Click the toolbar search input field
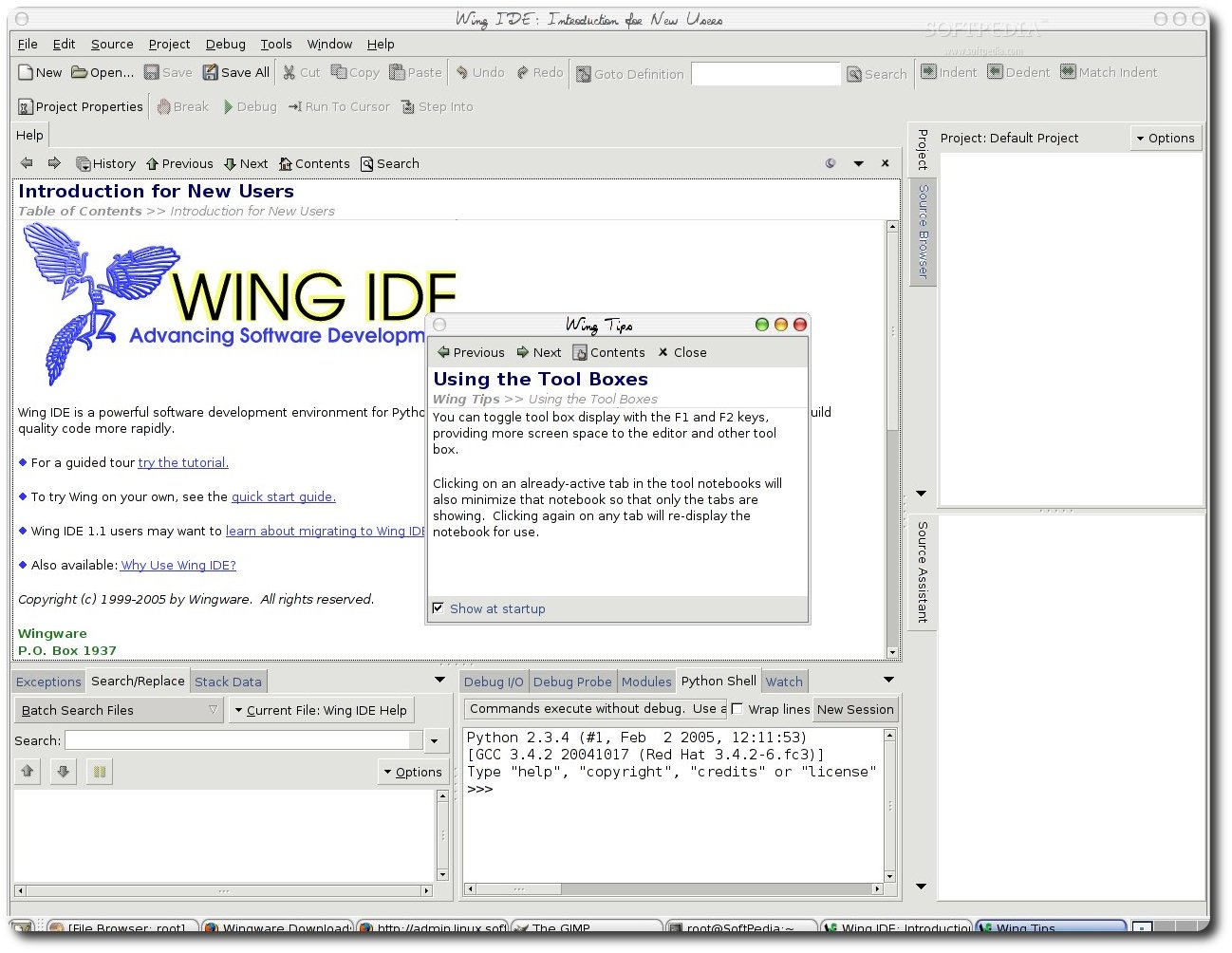Viewport: 1232px width, 953px height. tap(765, 74)
